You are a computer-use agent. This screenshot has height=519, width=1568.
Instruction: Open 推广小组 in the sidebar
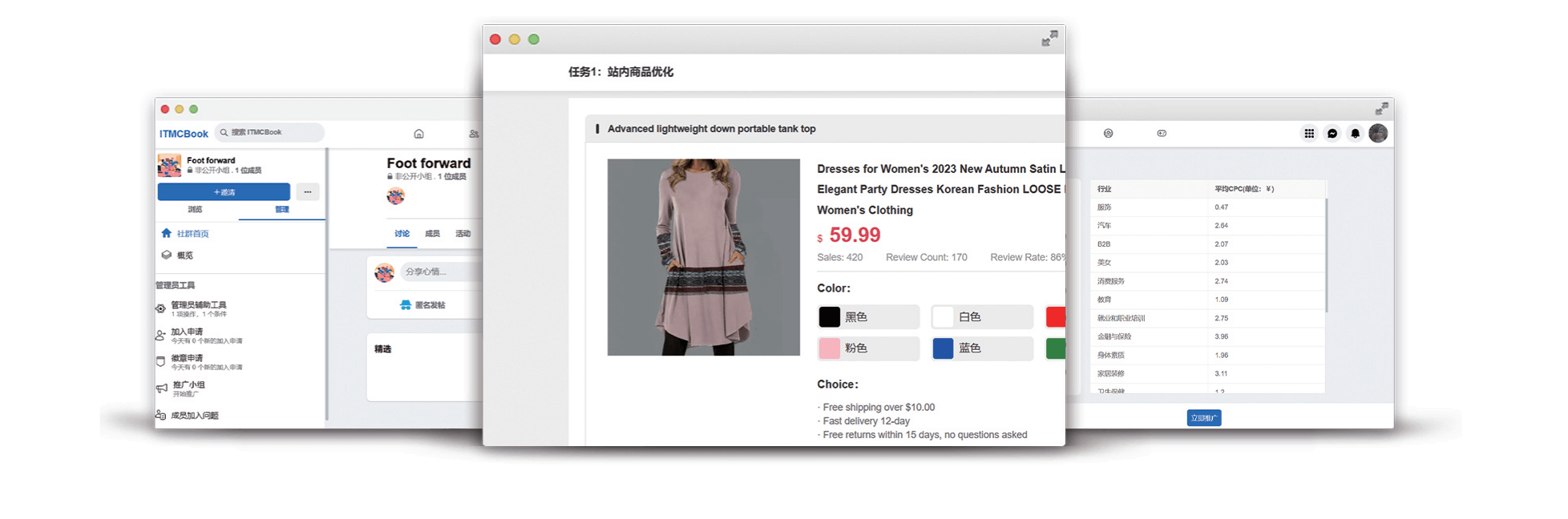(x=188, y=385)
